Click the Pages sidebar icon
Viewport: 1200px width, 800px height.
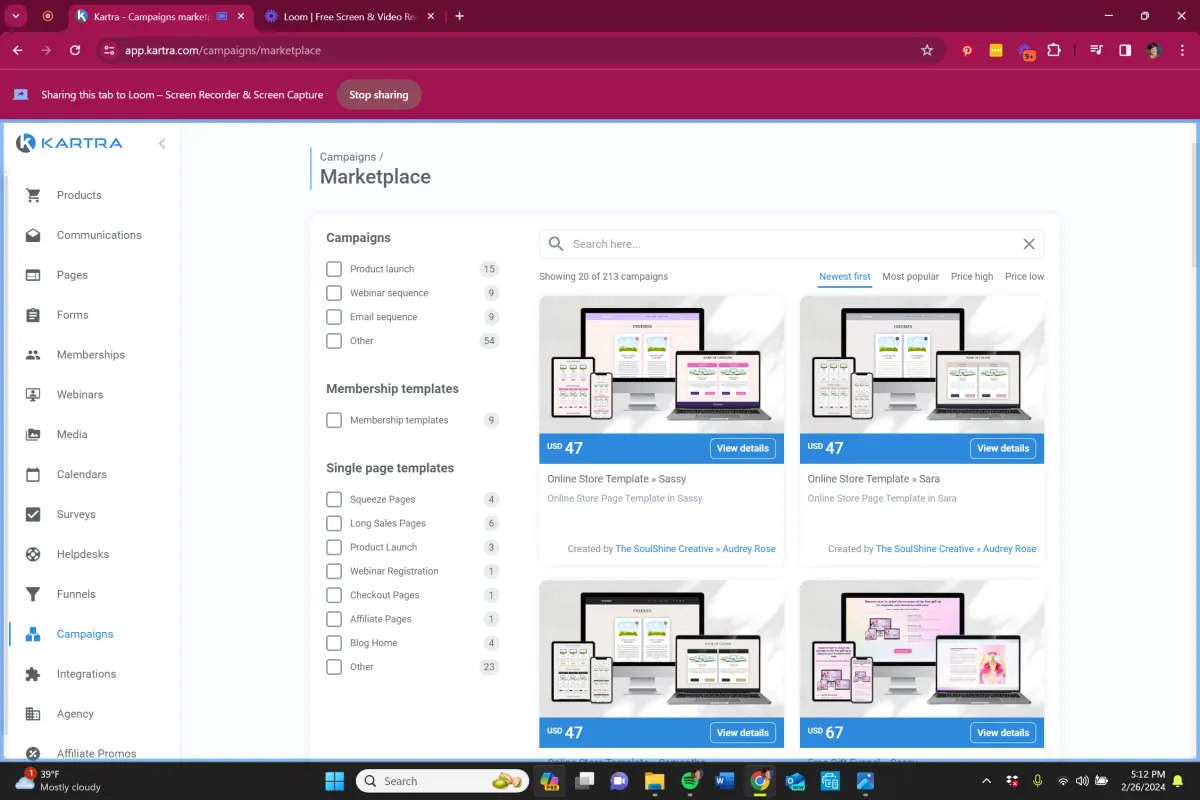tap(33, 275)
